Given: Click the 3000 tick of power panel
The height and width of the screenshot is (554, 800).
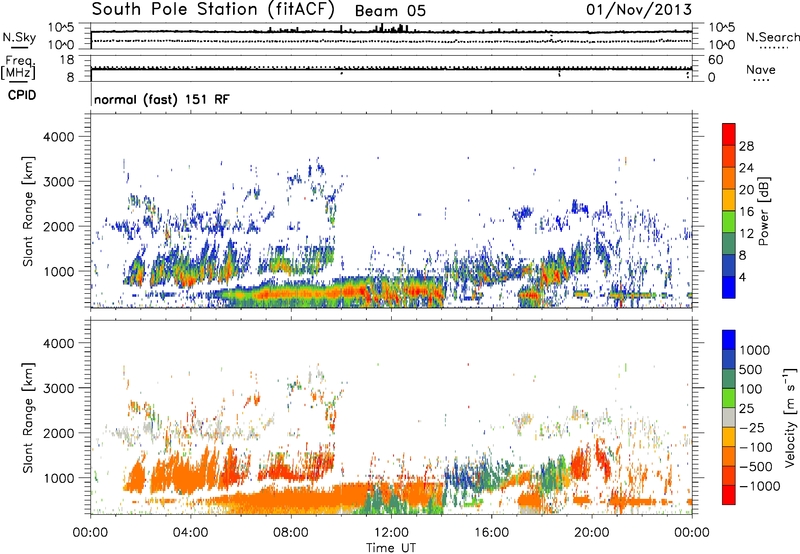Looking at the screenshot, I should point(59,182).
